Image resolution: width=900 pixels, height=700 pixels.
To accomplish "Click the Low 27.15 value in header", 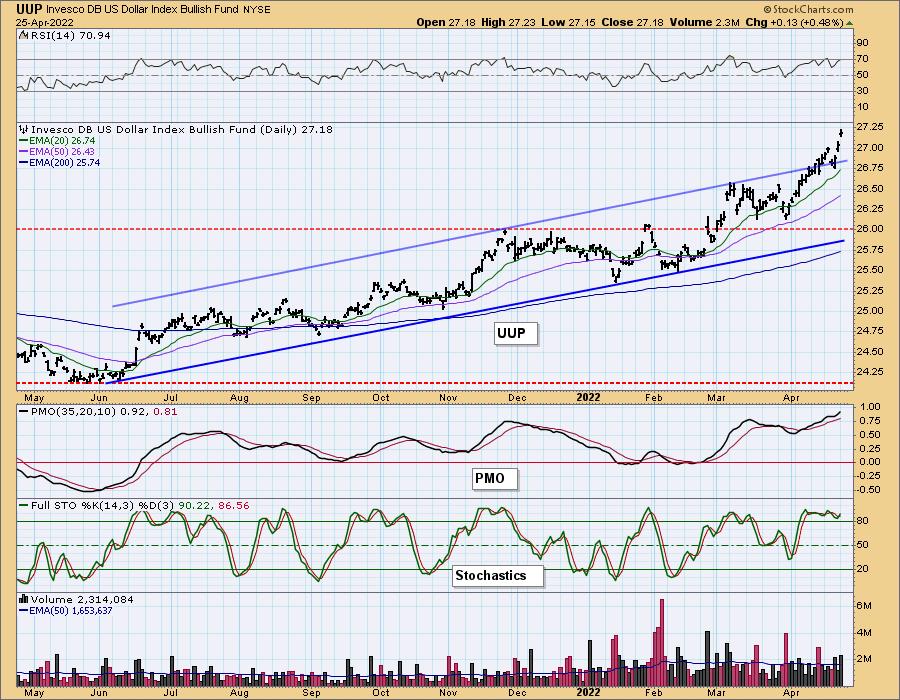I will click(x=568, y=22).
